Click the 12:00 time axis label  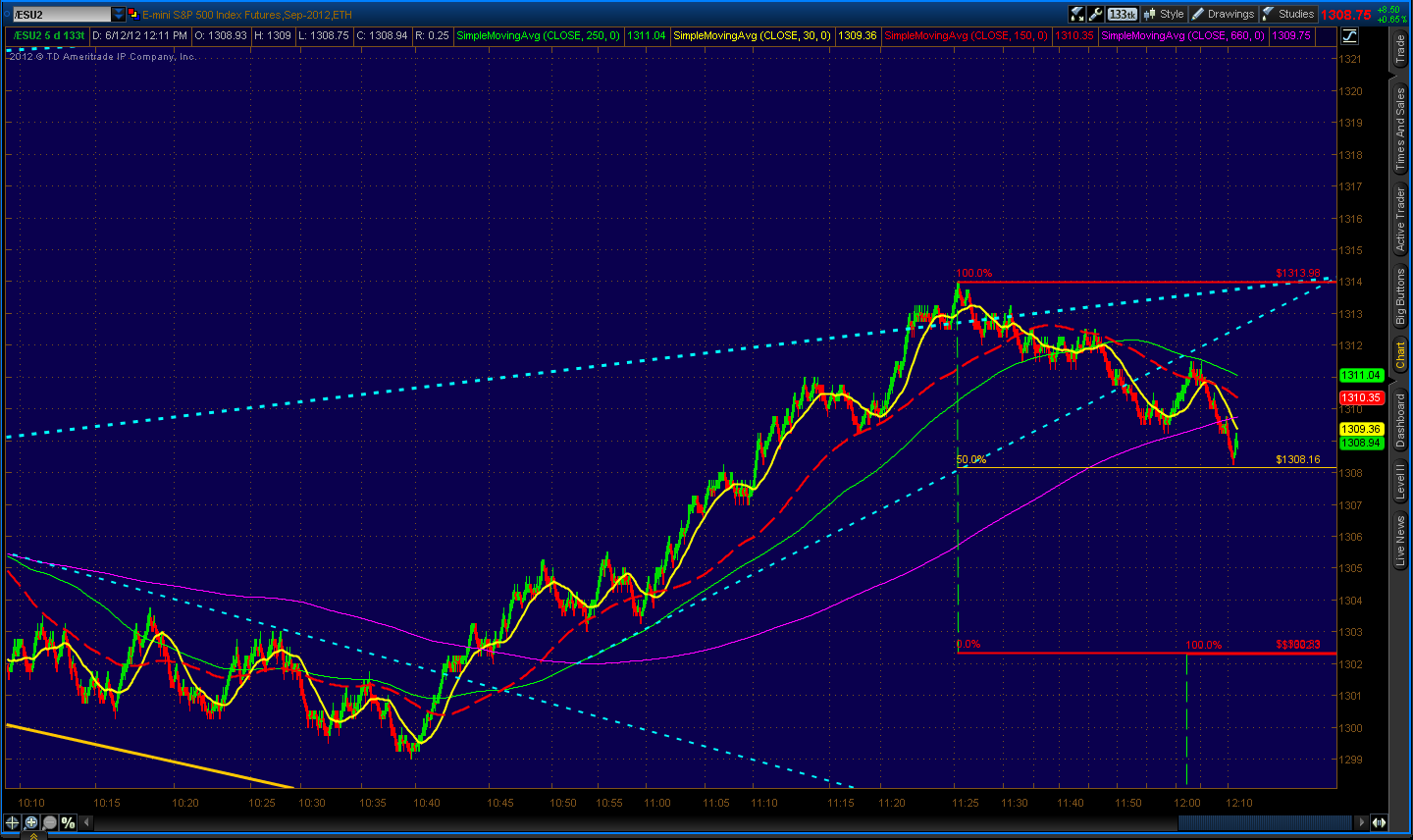(1187, 803)
